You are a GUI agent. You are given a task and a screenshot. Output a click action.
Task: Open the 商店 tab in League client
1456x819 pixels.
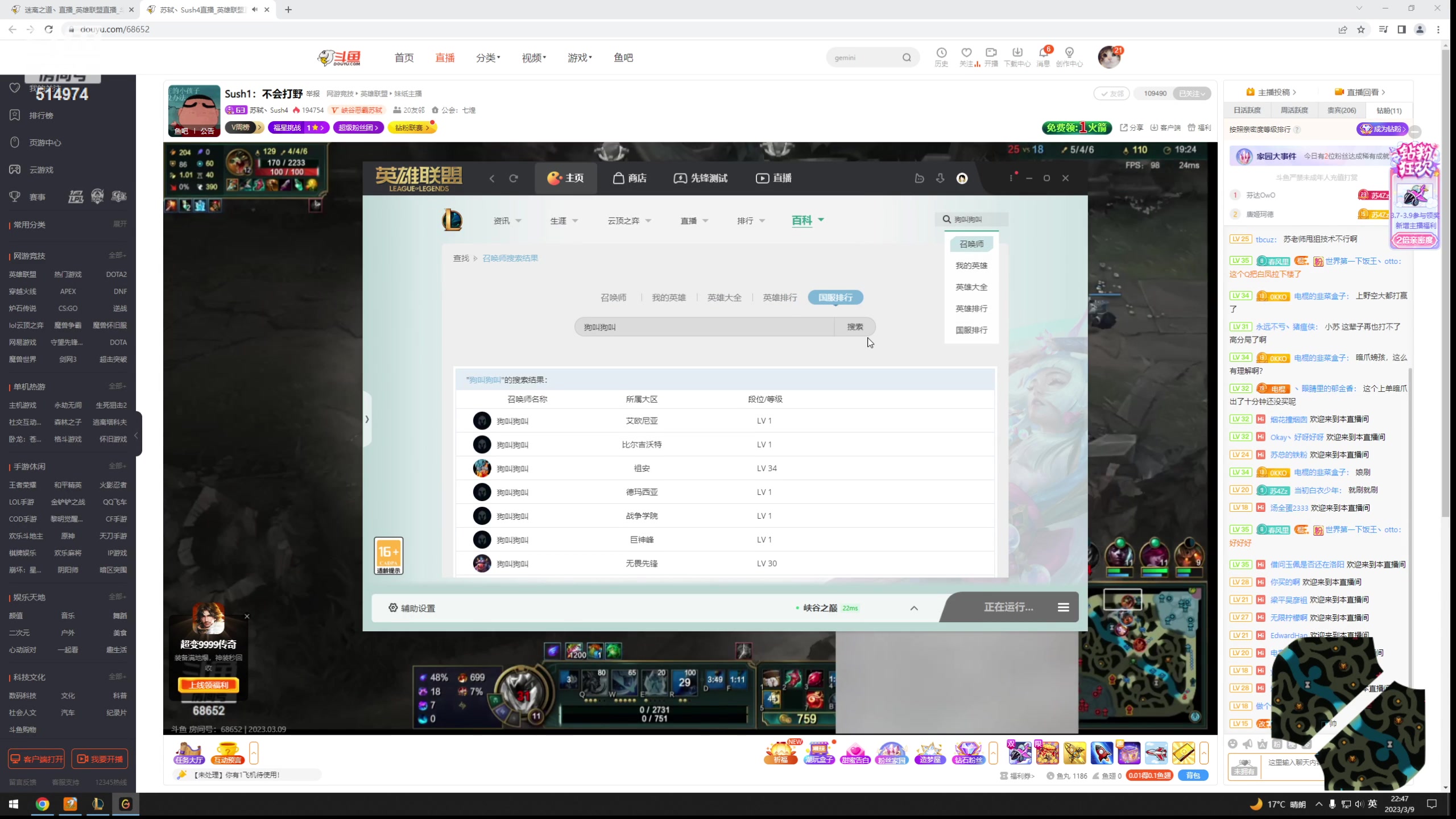[x=630, y=179]
